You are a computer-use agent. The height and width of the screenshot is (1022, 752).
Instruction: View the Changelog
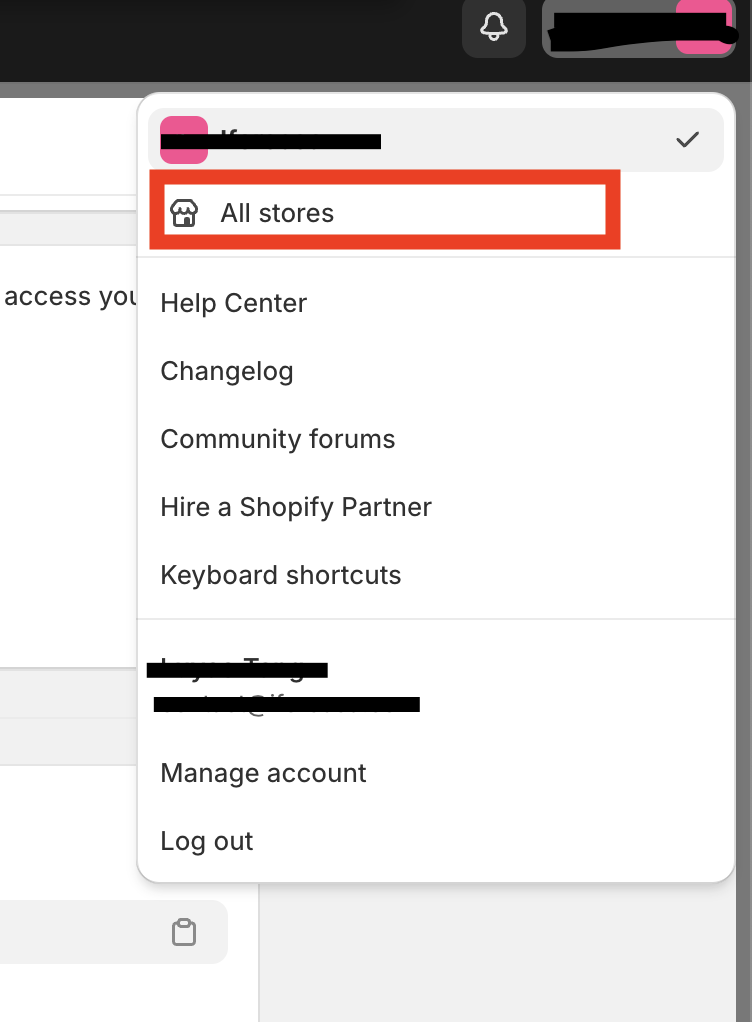point(227,371)
